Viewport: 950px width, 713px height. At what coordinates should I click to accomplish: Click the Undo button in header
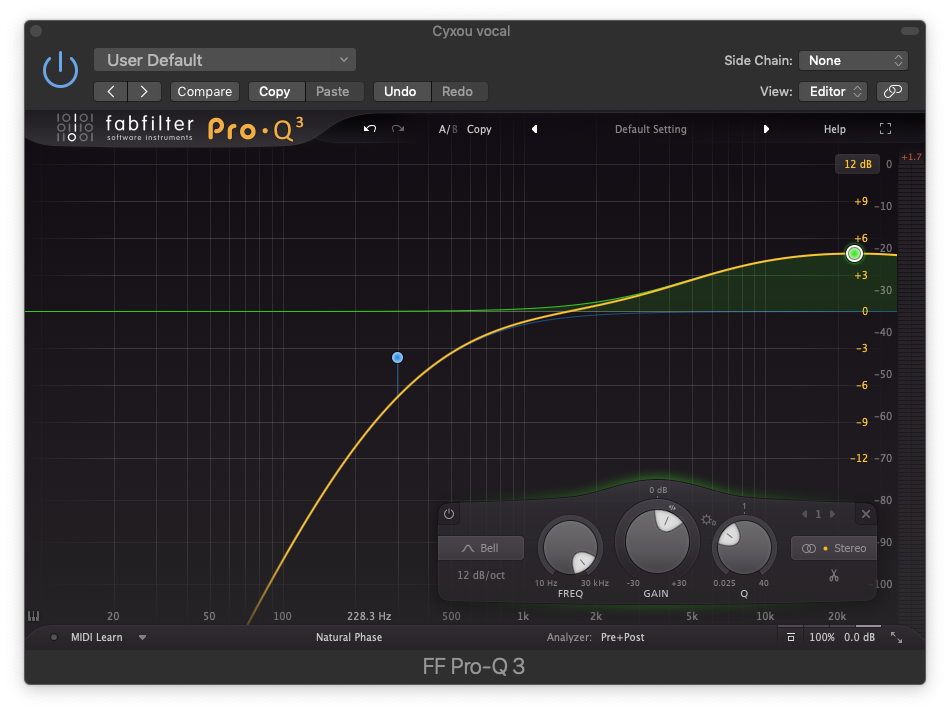coord(400,91)
